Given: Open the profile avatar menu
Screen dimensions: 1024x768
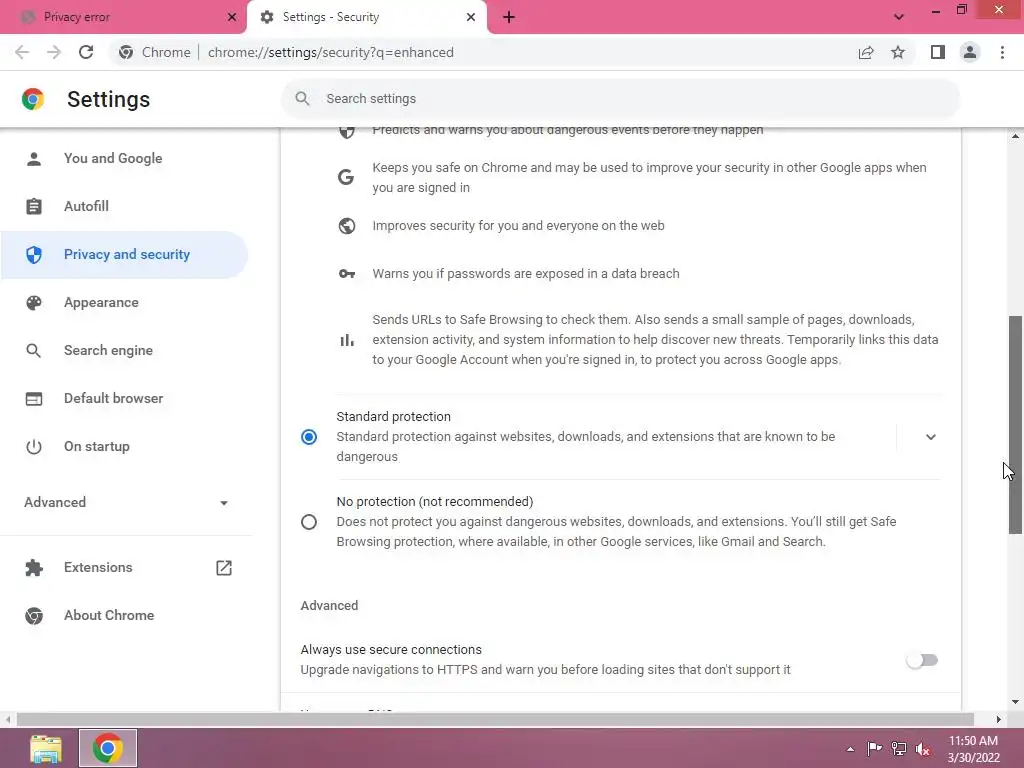Looking at the screenshot, I should pyautogui.click(x=970, y=52).
